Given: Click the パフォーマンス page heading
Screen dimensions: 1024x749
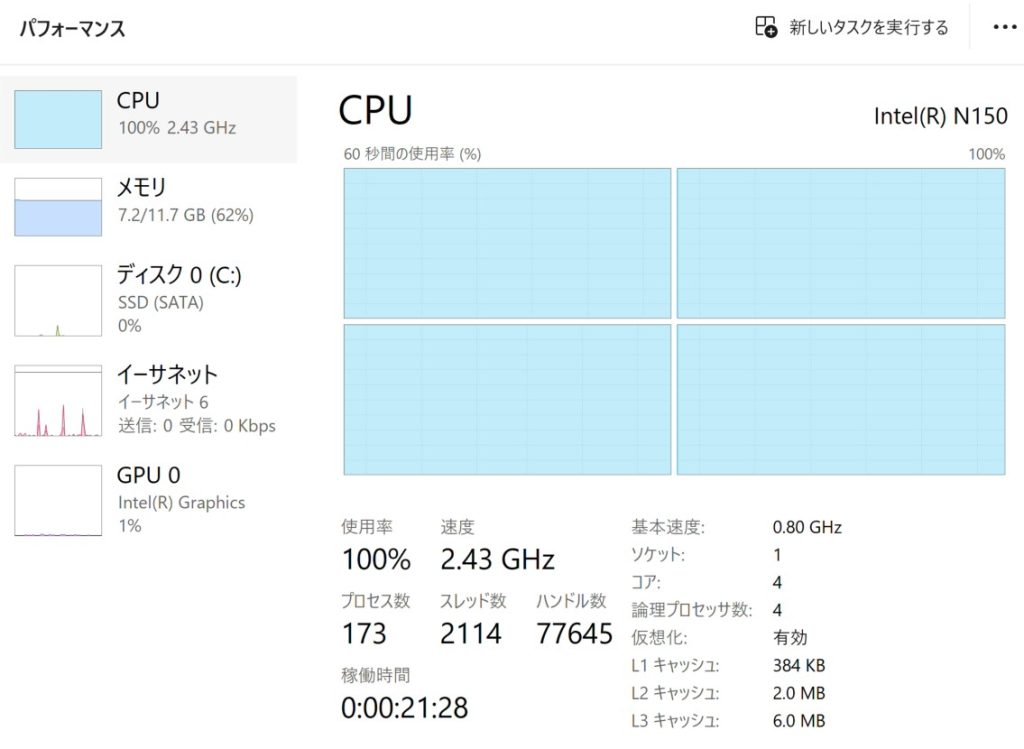Looking at the screenshot, I should (73, 28).
